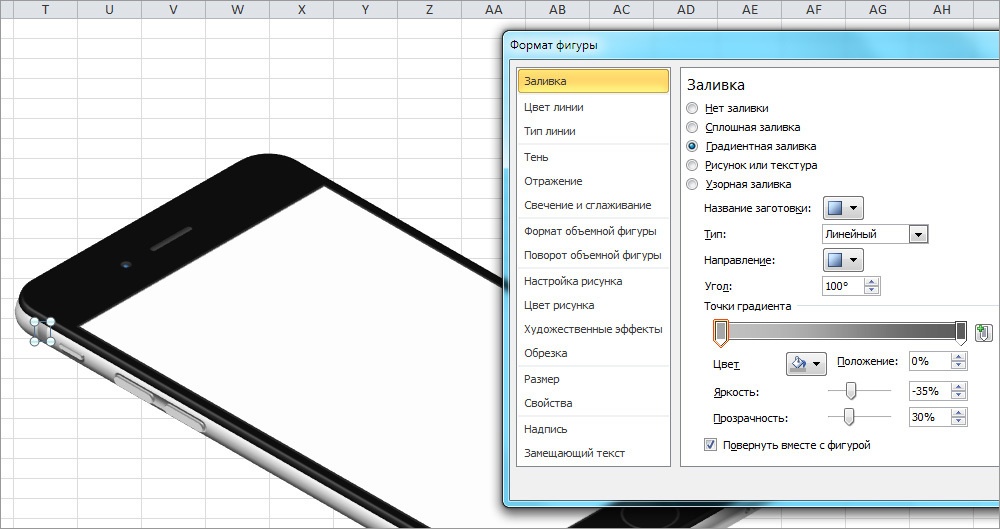Select column AA header in spreadsheet

(494, 10)
